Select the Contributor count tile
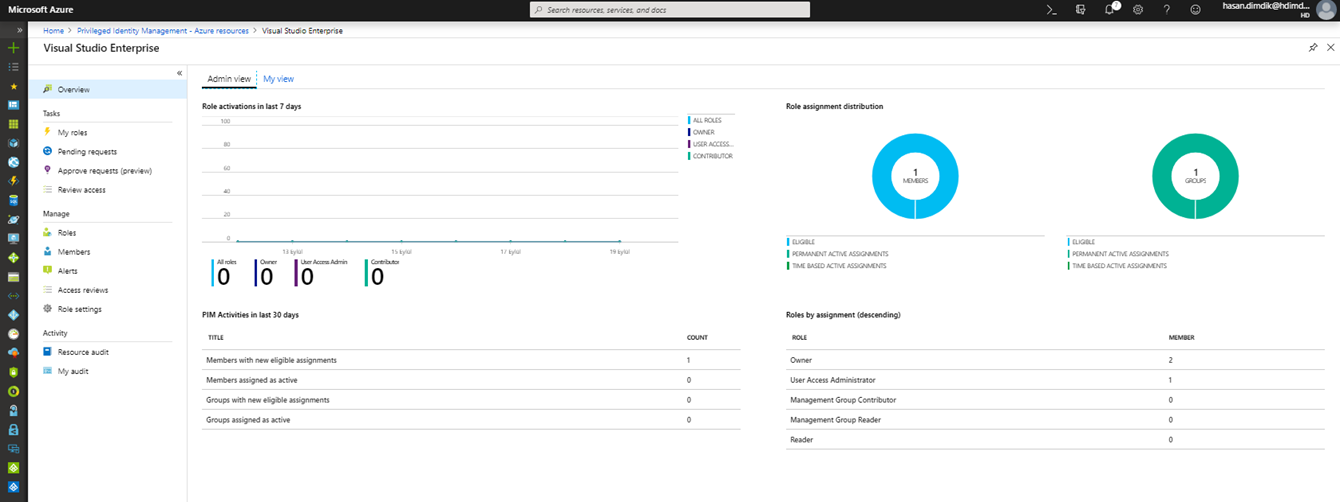The width and height of the screenshot is (1340, 502). [381, 272]
